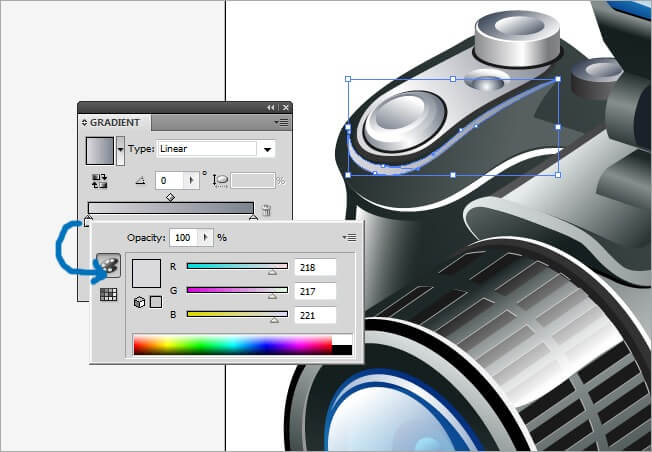Open the gradient swatch preset arrow
Image resolution: width=652 pixels, height=452 pixels.
pyautogui.click(x=121, y=150)
